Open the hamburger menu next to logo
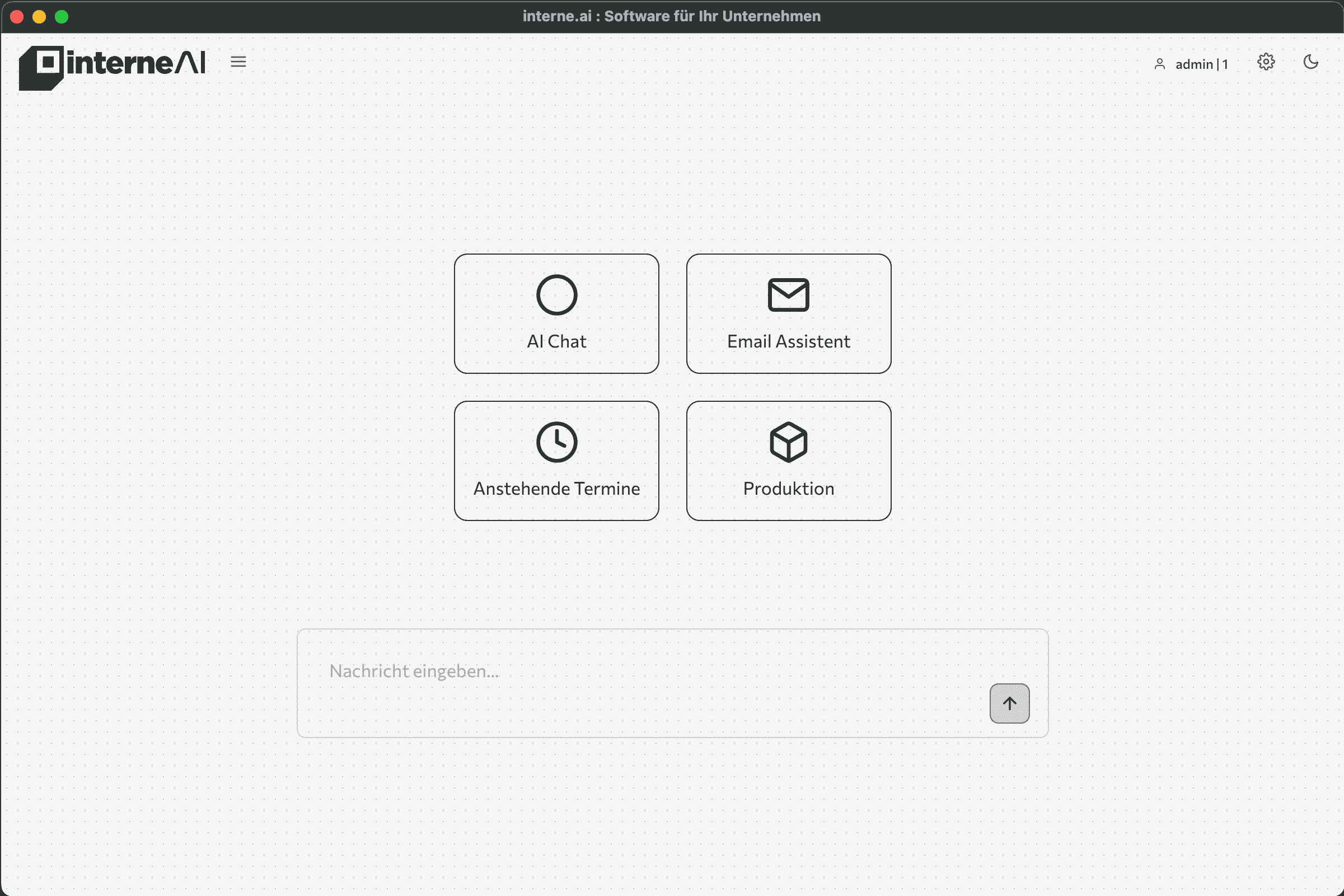Screen dimensions: 1344x896 click(238, 62)
